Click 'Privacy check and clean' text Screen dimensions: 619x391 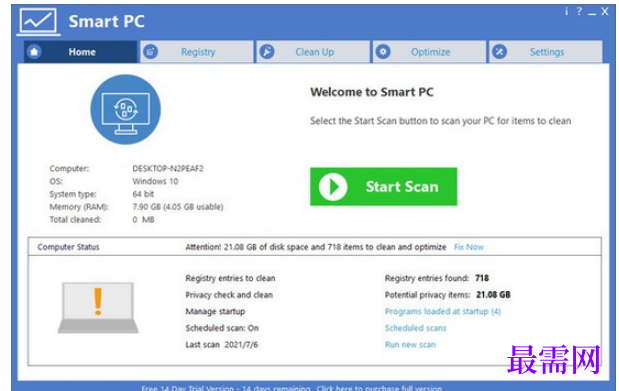[x=229, y=295]
